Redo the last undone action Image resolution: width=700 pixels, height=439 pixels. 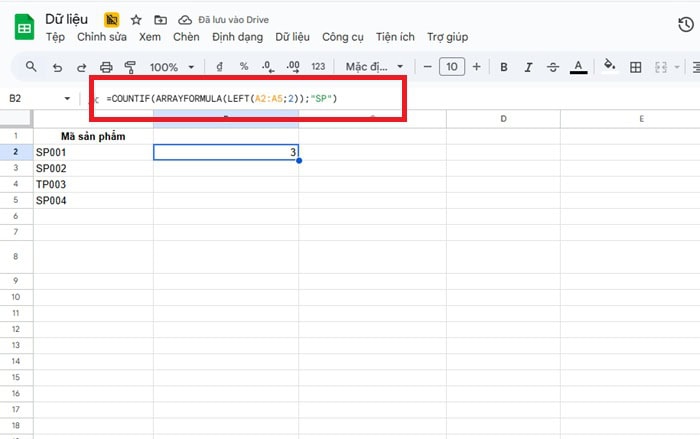[x=82, y=67]
